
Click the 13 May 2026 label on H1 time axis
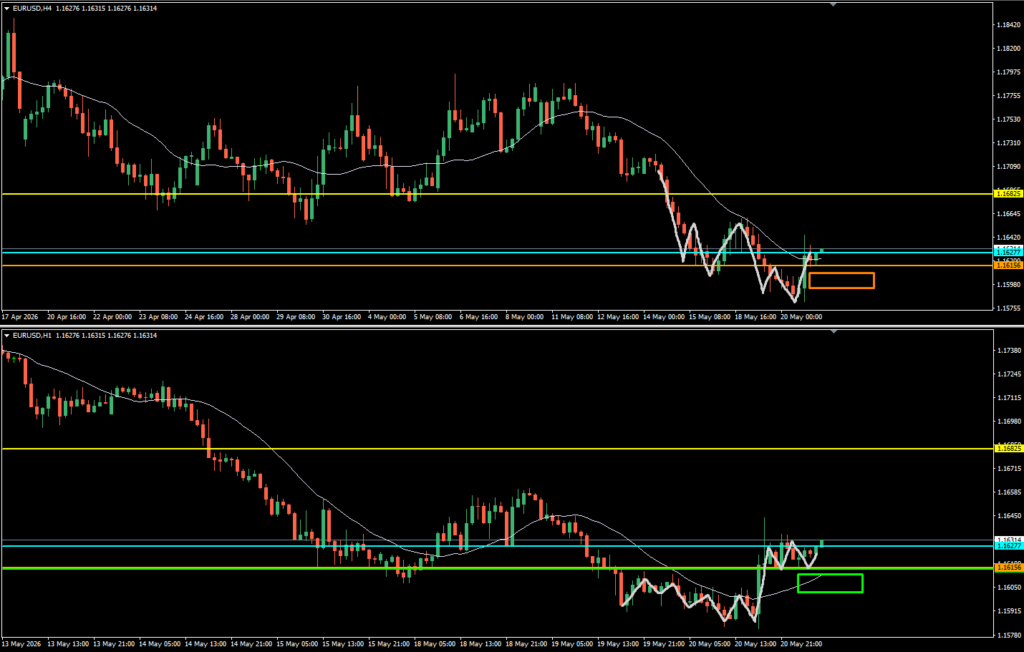pos(22,644)
